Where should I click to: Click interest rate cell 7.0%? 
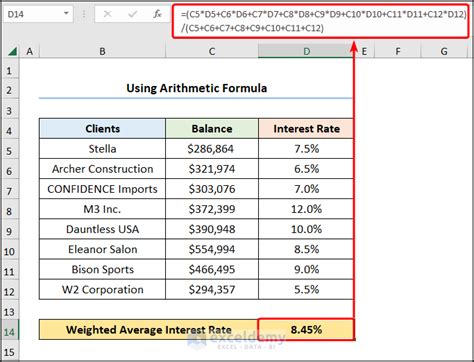pyautogui.click(x=306, y=189)
